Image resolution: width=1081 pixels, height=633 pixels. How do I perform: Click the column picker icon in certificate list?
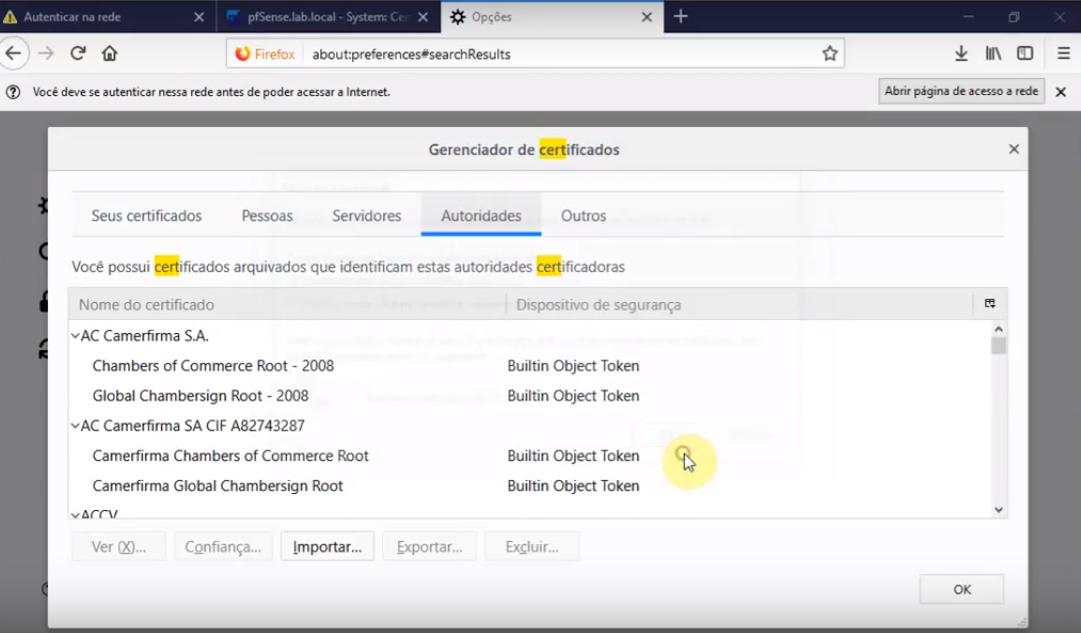pyautogui.click(x=990, y=303)
